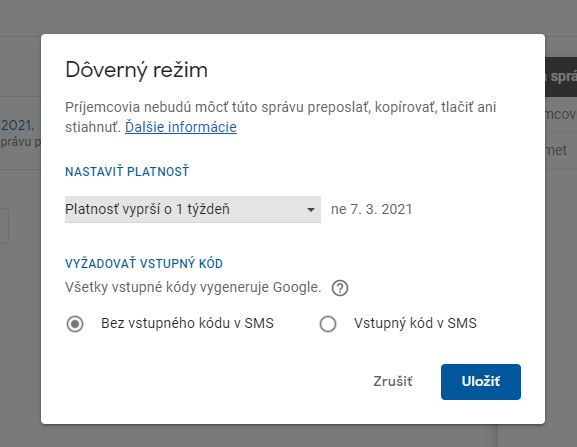Open the 'Ďalšie informácie' link
577x447 pixels.
tap(181, 127)
